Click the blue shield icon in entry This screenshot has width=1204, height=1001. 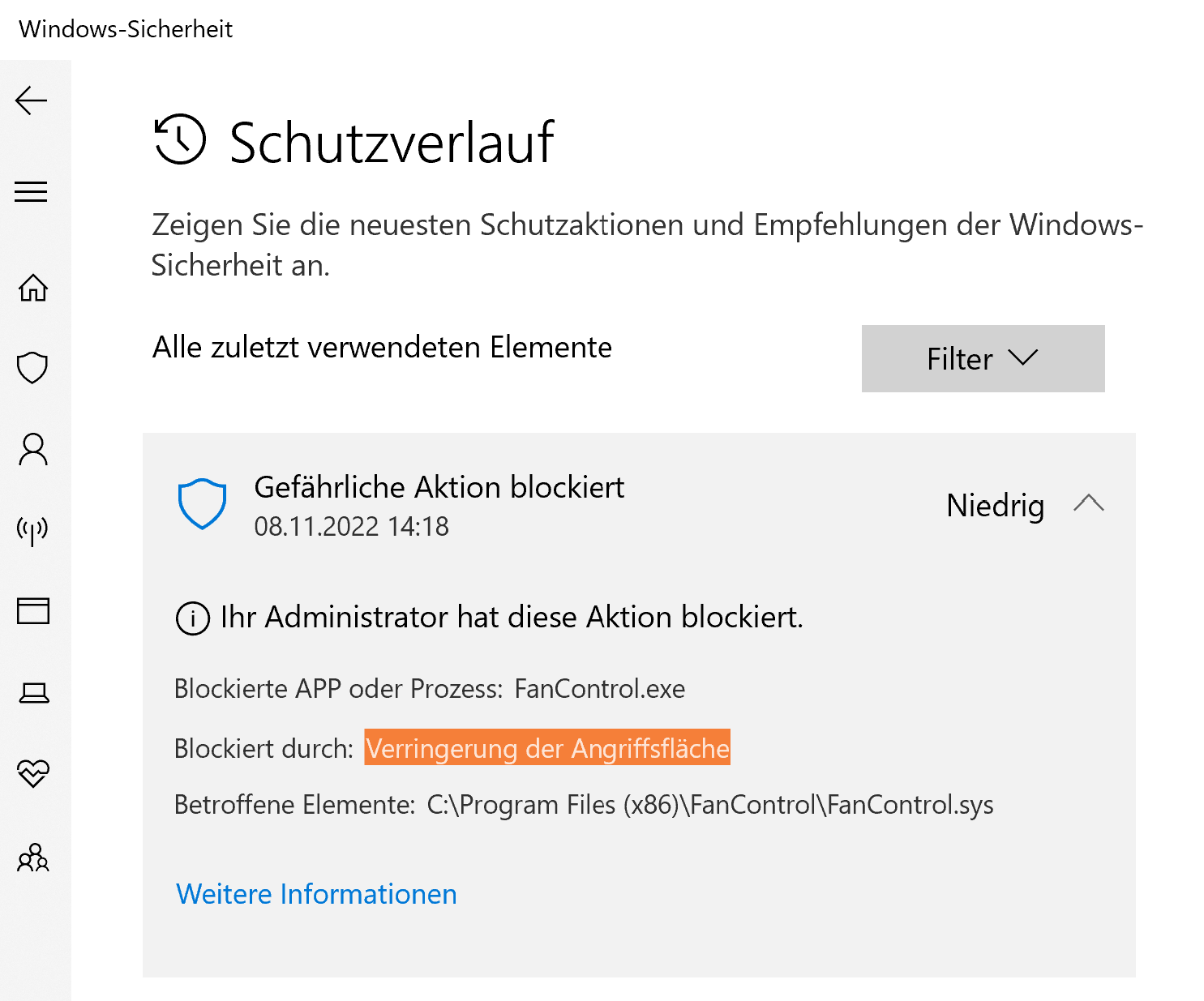[202, 503]
